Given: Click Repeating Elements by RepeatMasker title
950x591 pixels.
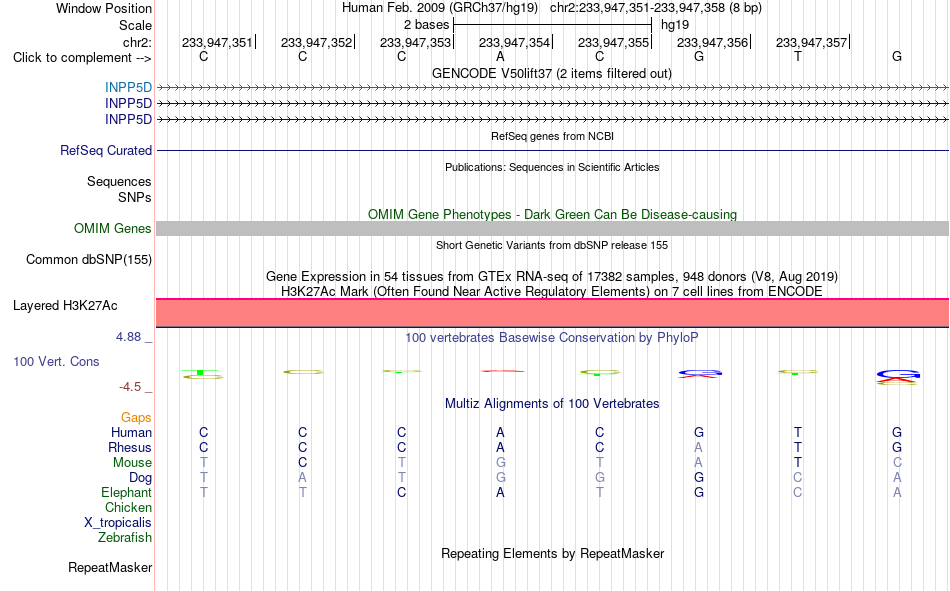Looking at the screenshot, I should click(553, 554).
